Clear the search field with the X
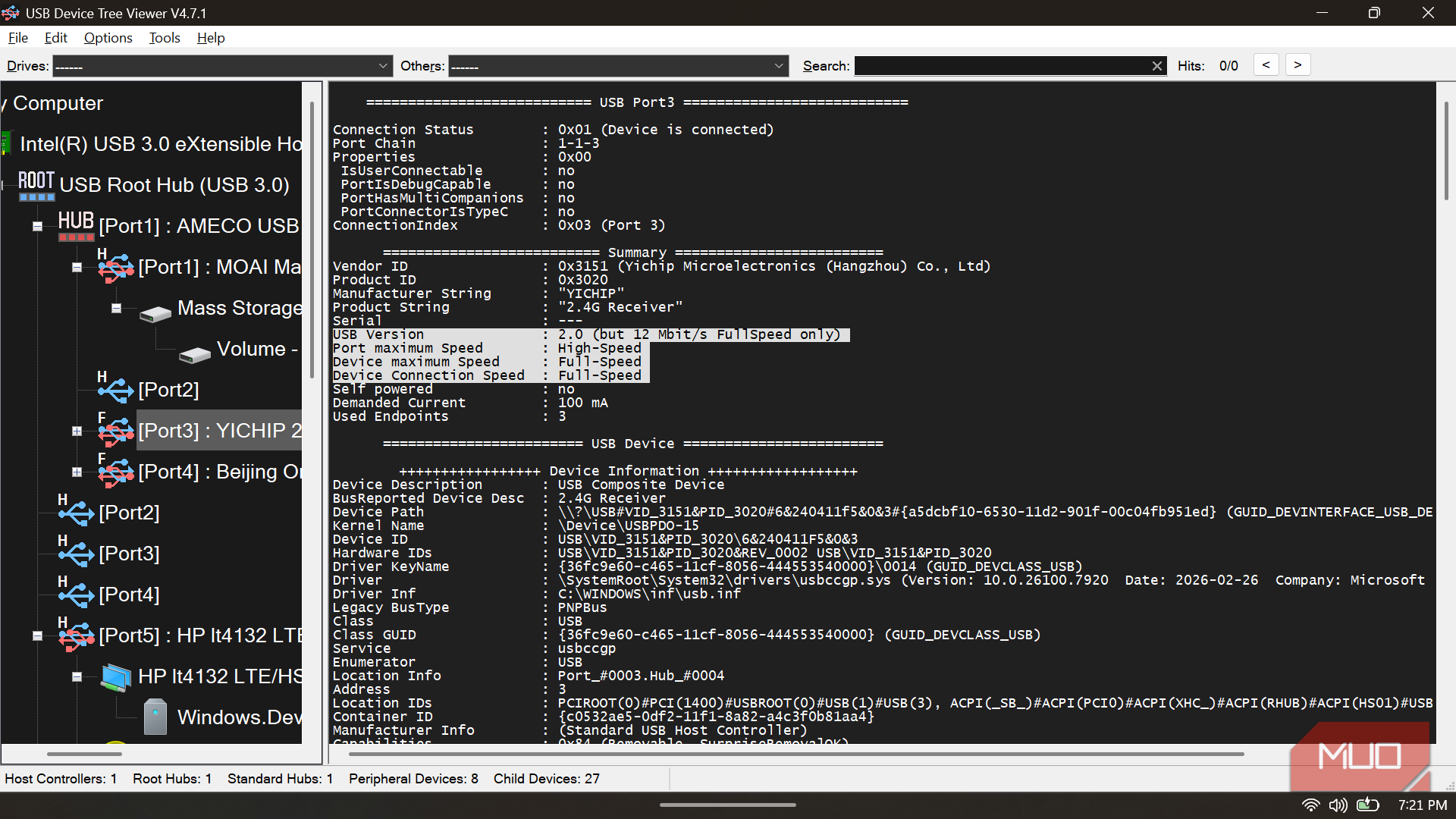The height and width of the screenshot is (819, 1456). 1157,66
